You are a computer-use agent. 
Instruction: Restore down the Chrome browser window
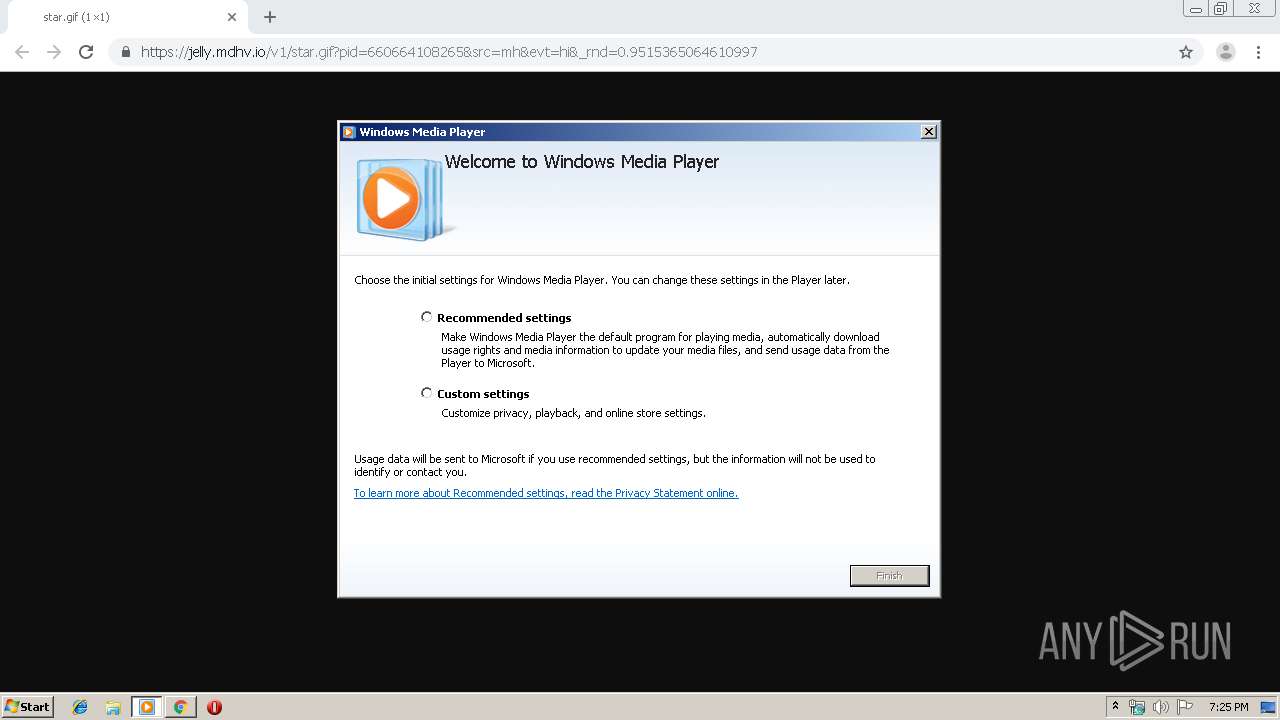pyautogui.click(x=1221, y=9)
